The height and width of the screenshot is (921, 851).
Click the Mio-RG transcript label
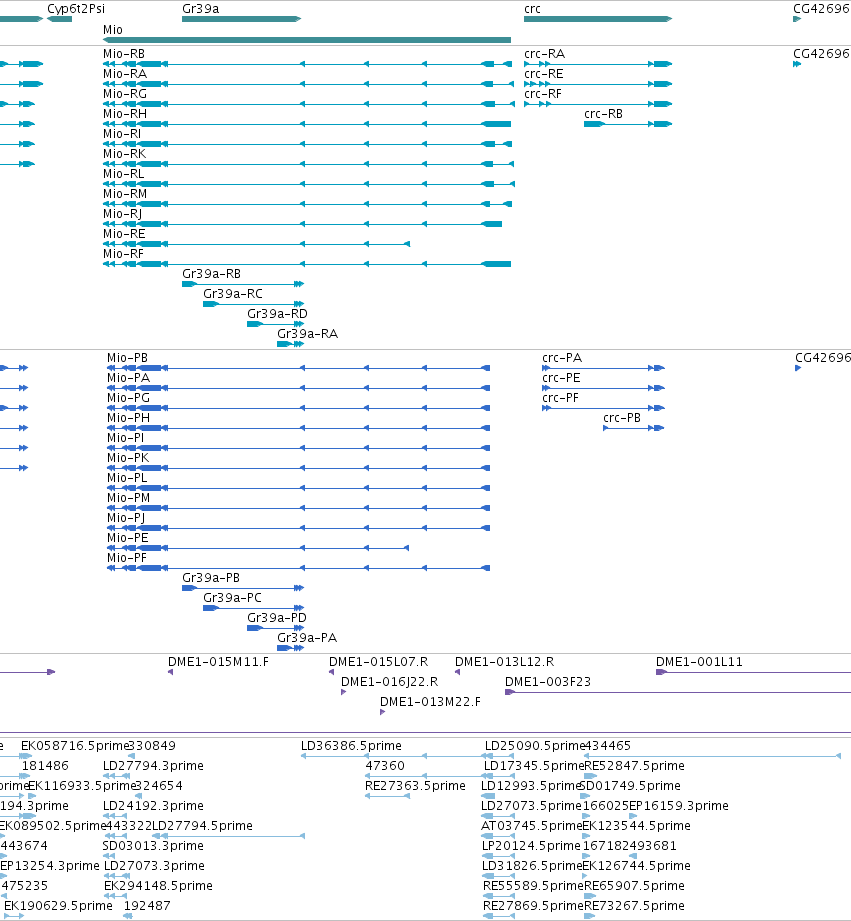tap(125, 94)
